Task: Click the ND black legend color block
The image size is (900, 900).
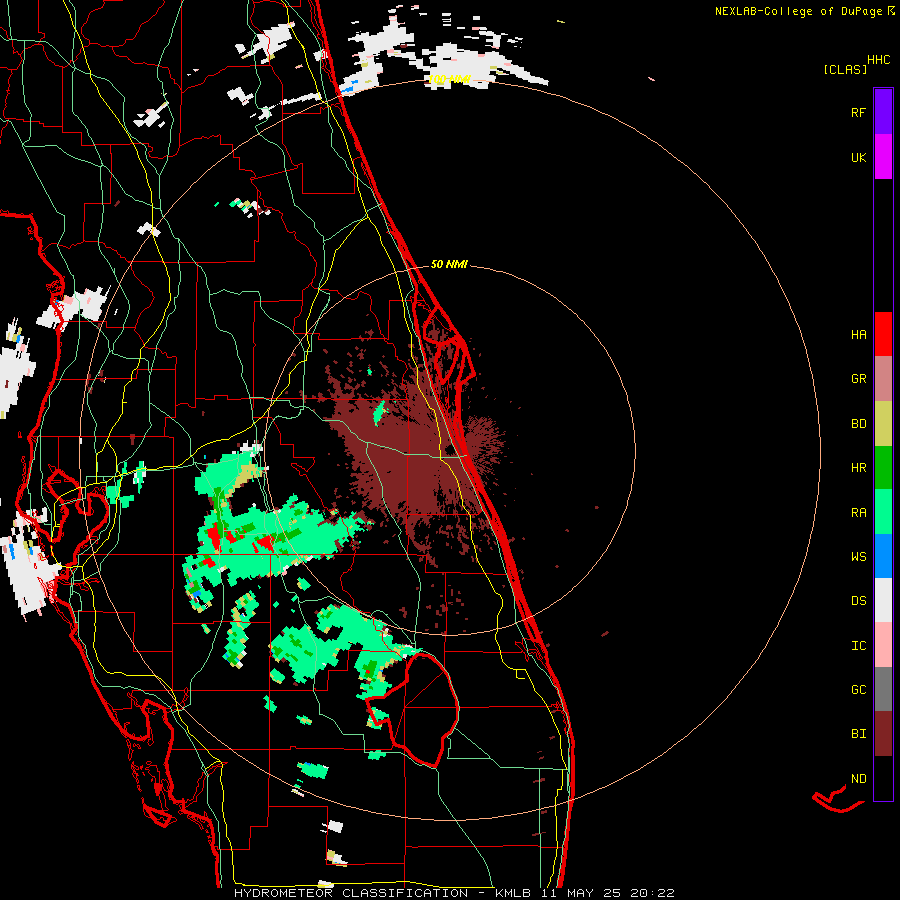Action: click(x=883, y=778)
